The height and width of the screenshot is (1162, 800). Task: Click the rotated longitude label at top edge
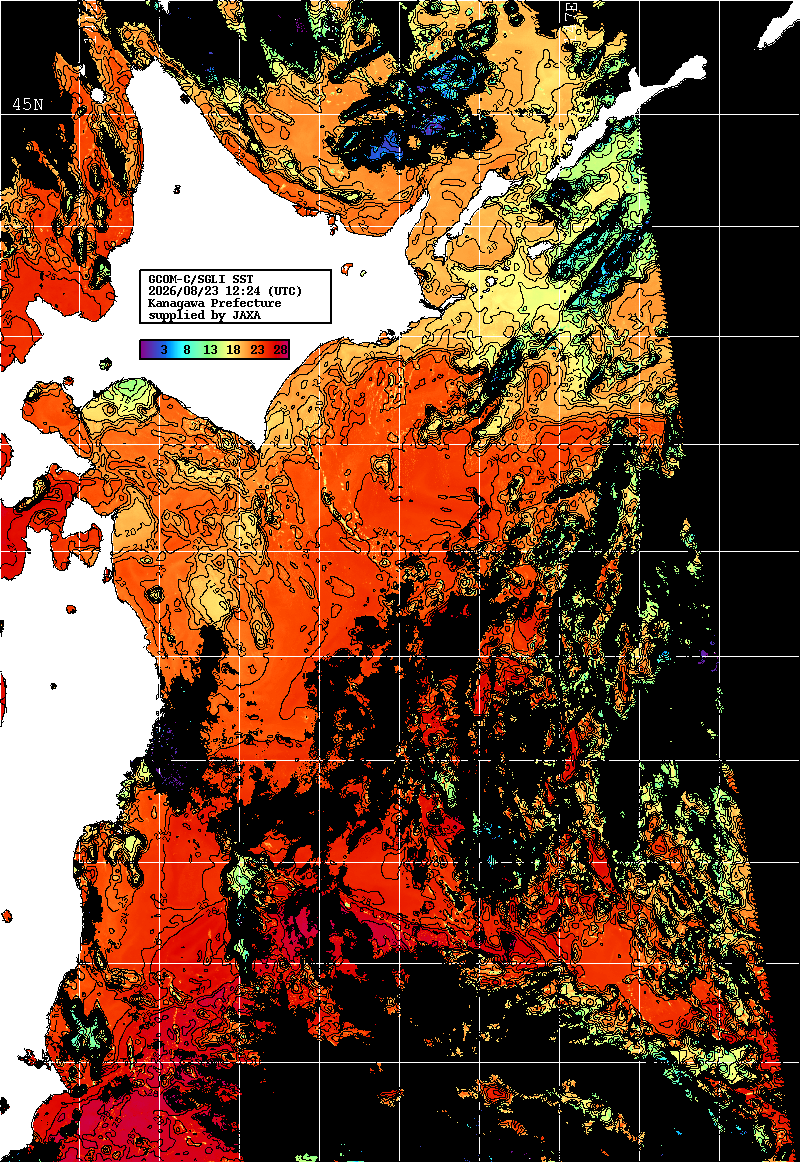coord(571,11)
